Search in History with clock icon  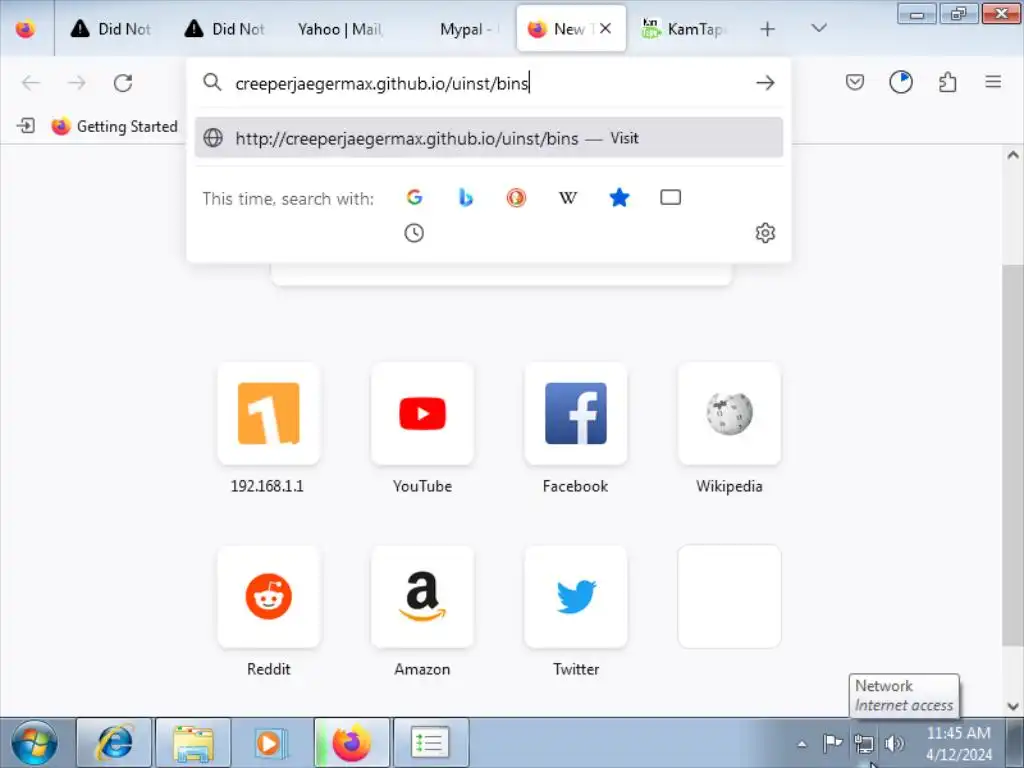pos(414,233)
